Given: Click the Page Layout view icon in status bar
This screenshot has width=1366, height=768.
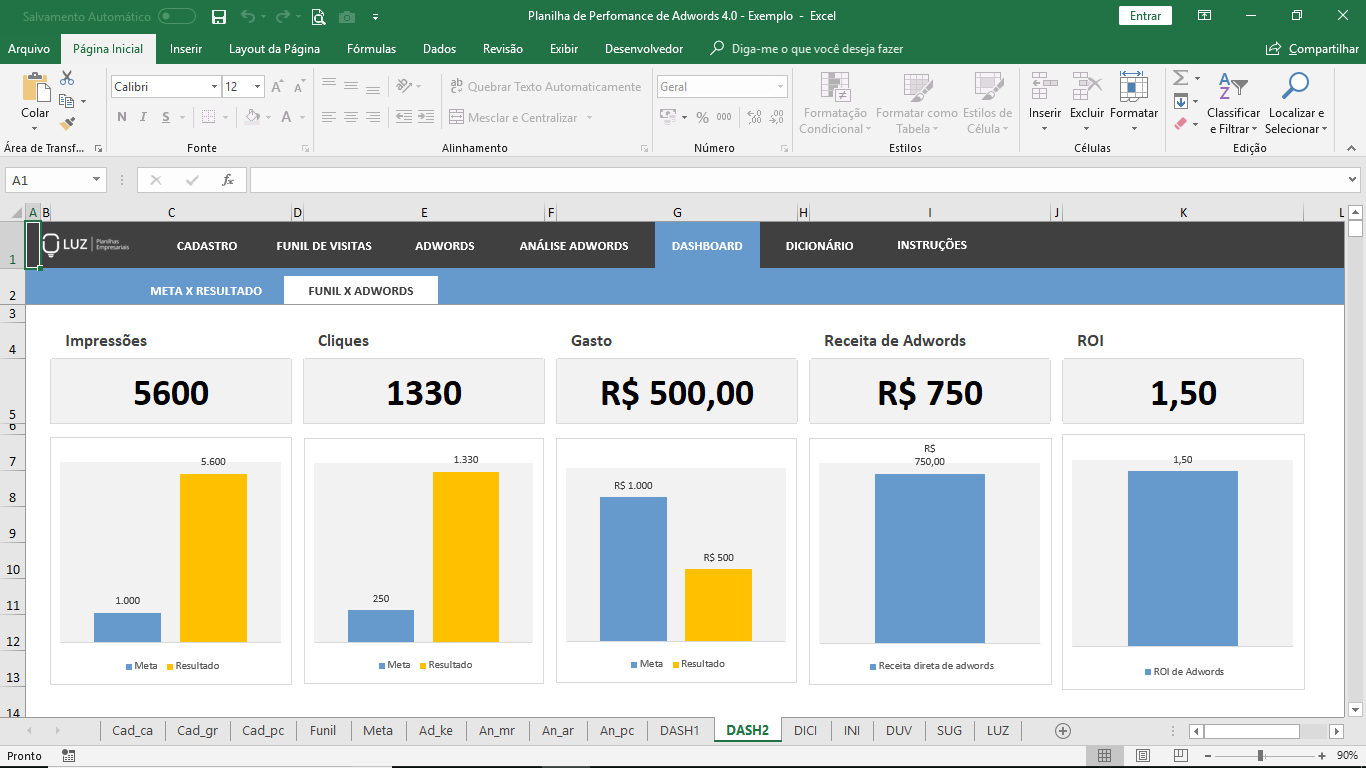Looking at the screenshot, I should click(1141, 756).
